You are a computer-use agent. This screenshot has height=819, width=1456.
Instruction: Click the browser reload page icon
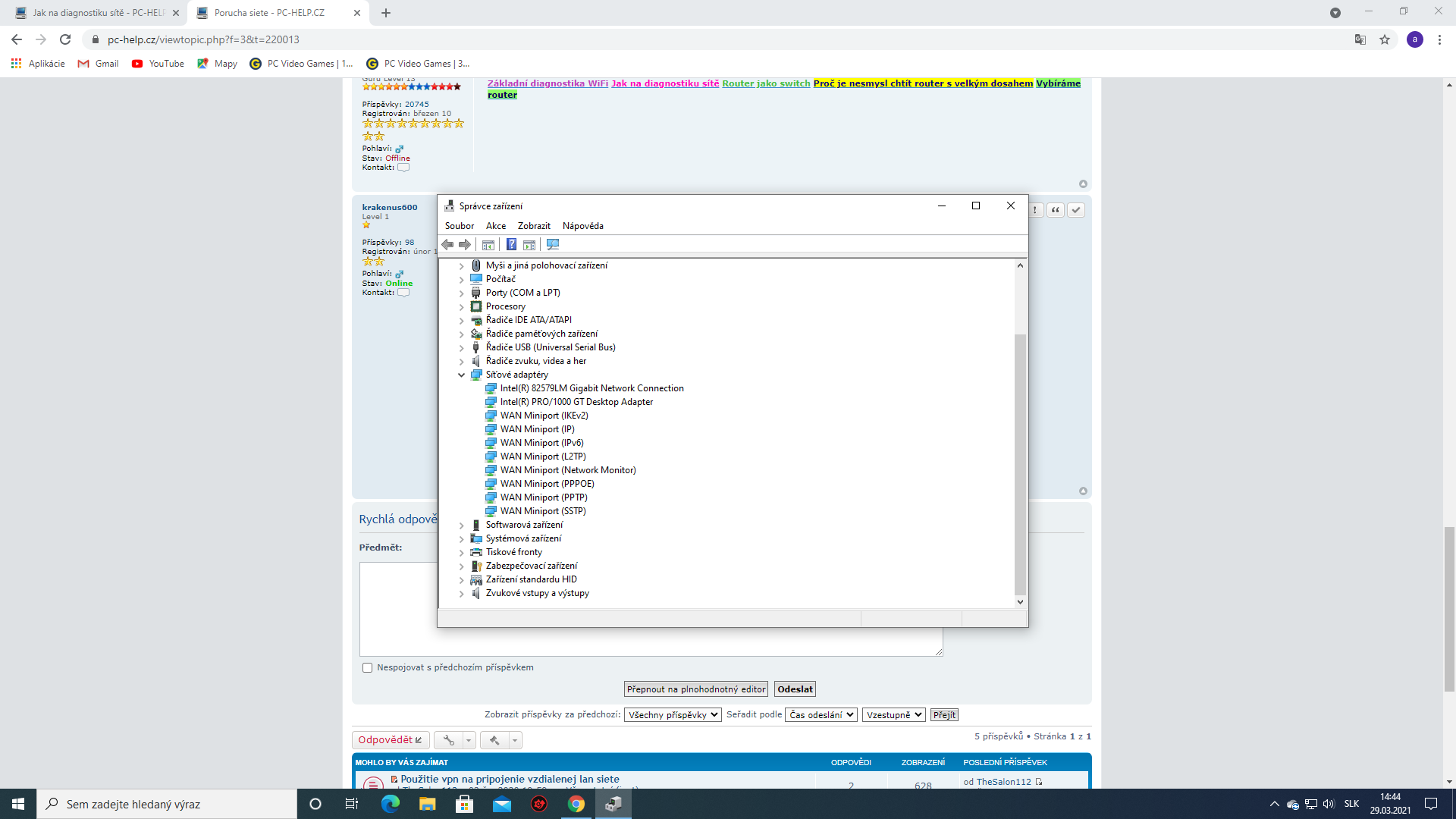click(x=65, y=39)
